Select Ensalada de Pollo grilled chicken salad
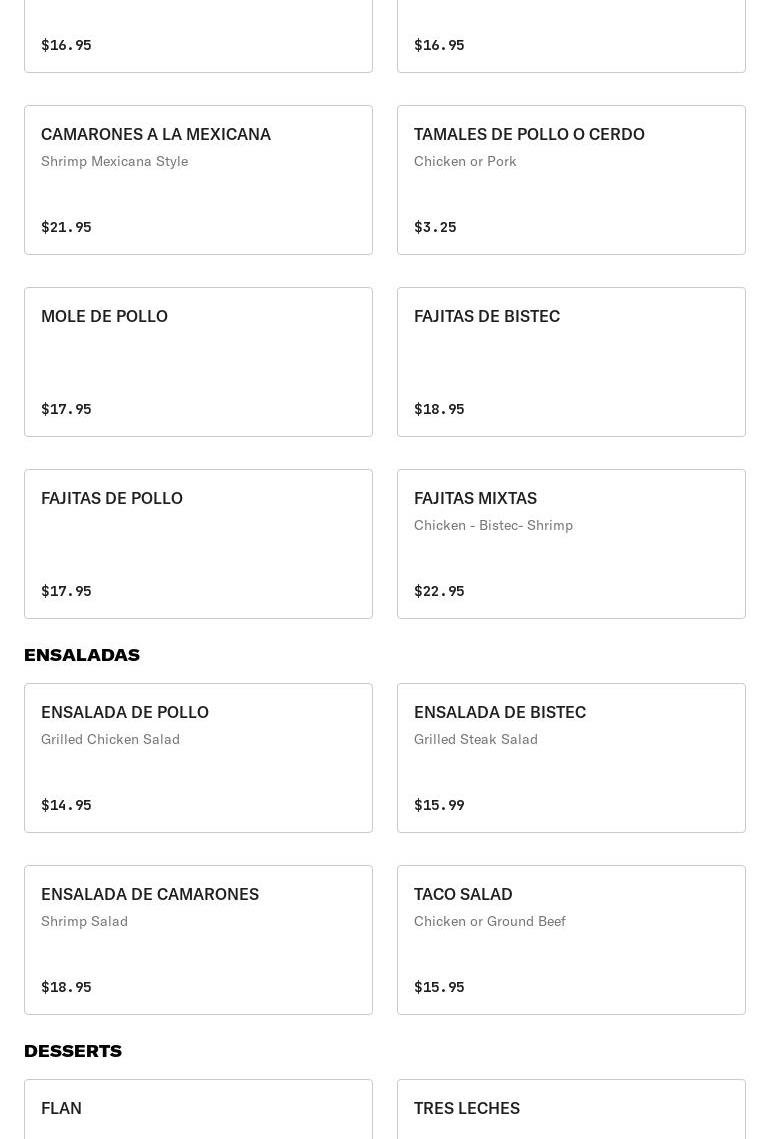 click(x=198, y=758)
